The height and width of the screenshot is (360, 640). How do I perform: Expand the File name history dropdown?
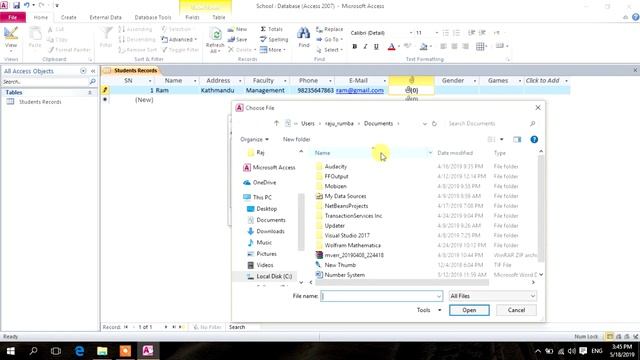[439, 296]
